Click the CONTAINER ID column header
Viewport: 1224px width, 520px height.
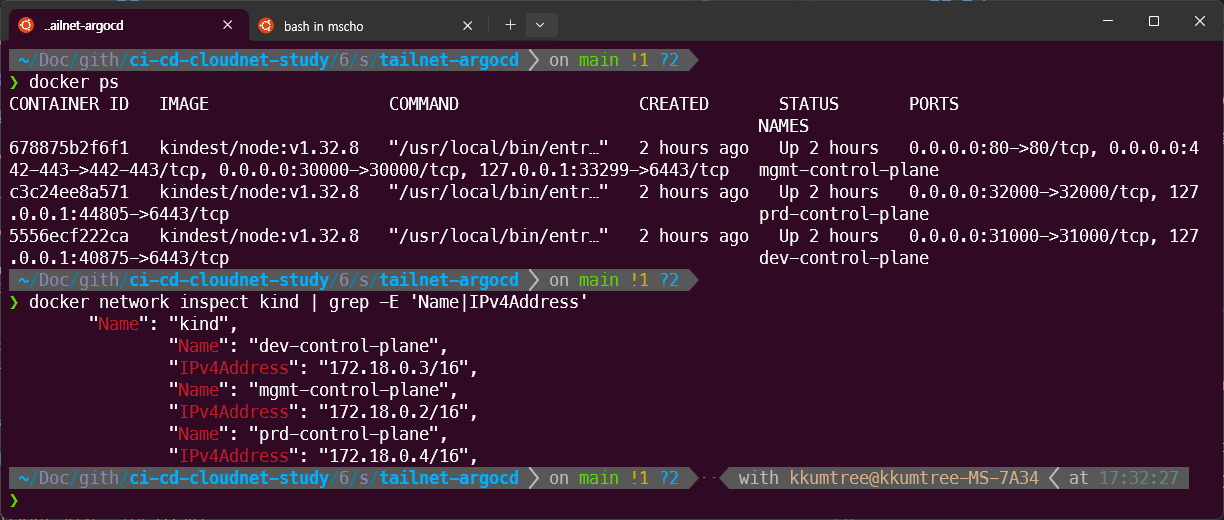69,104
